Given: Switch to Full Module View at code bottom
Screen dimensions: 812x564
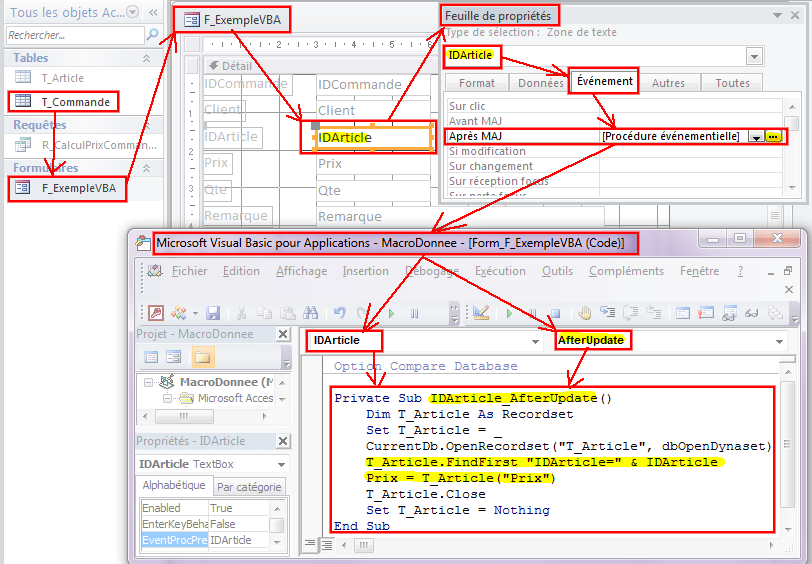Looking at the screenshot, I should [x=327, y=544].
